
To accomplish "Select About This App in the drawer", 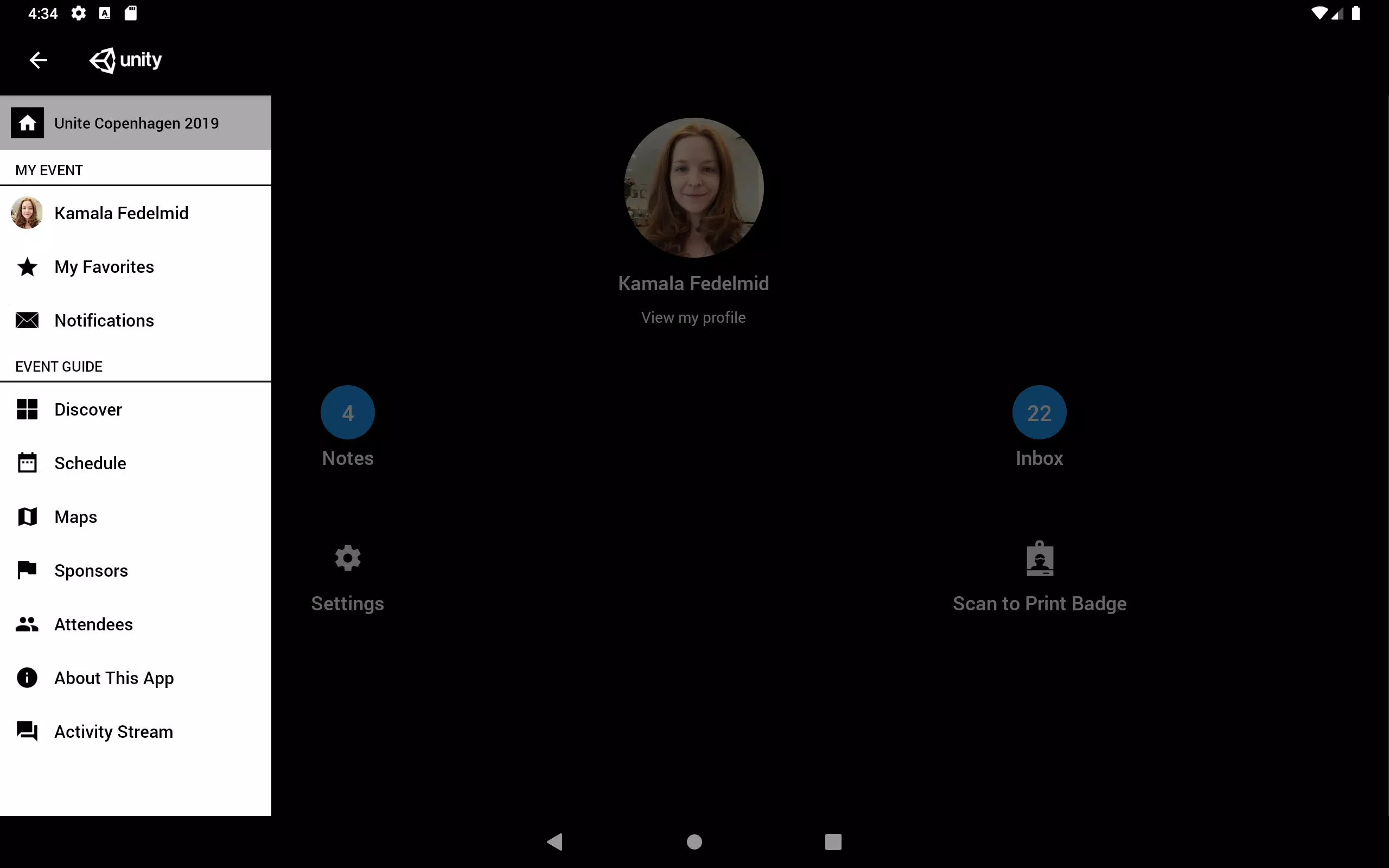I will click(x=136, y=678).
